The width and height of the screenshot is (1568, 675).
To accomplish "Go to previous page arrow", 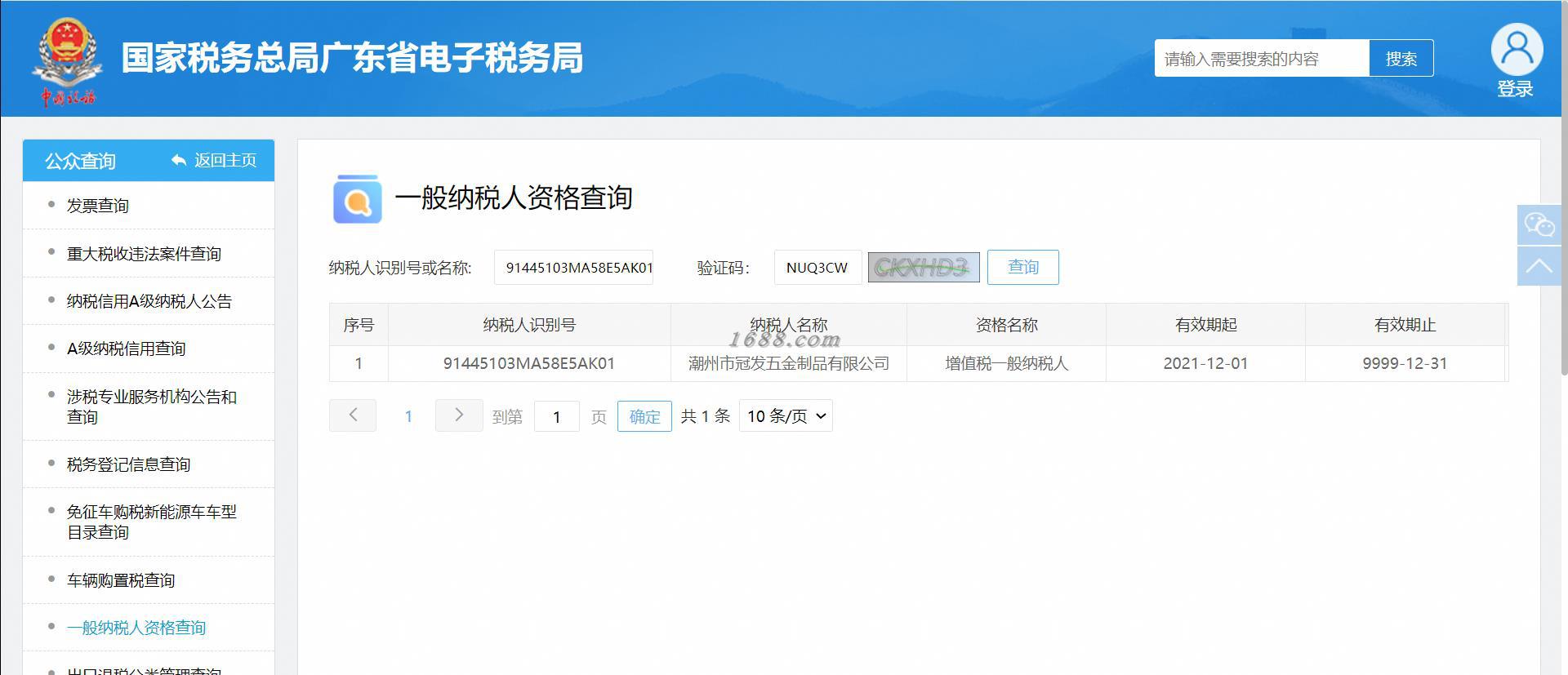I will [x=353, y=415].
